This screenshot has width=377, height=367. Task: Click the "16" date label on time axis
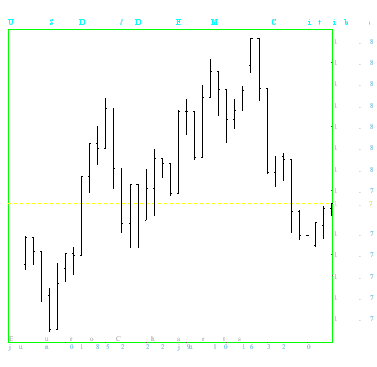[x=248, y=347]
